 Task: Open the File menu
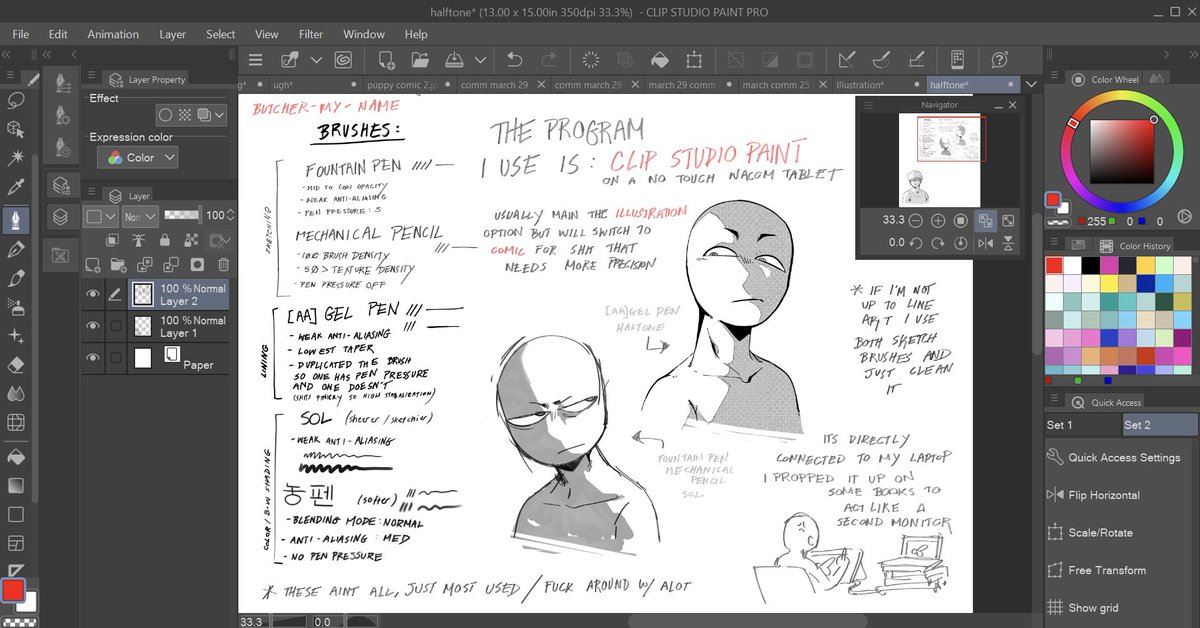pos(21,34)
